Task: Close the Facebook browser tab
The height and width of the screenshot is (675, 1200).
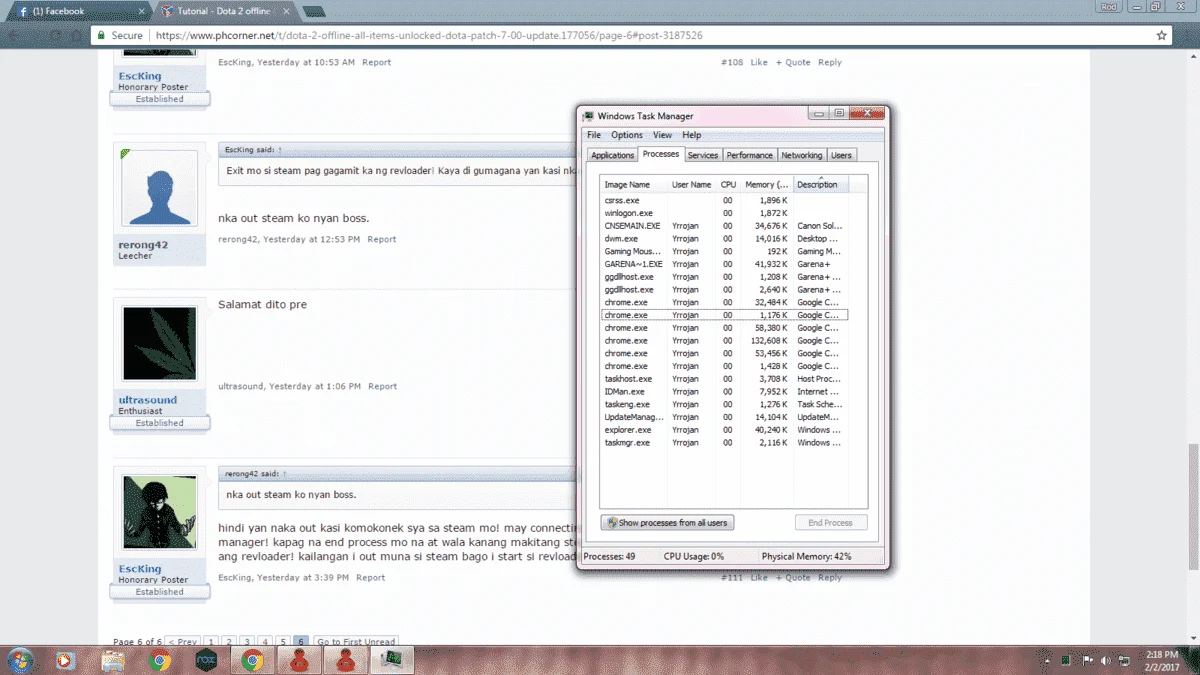Action: point(141,11)
